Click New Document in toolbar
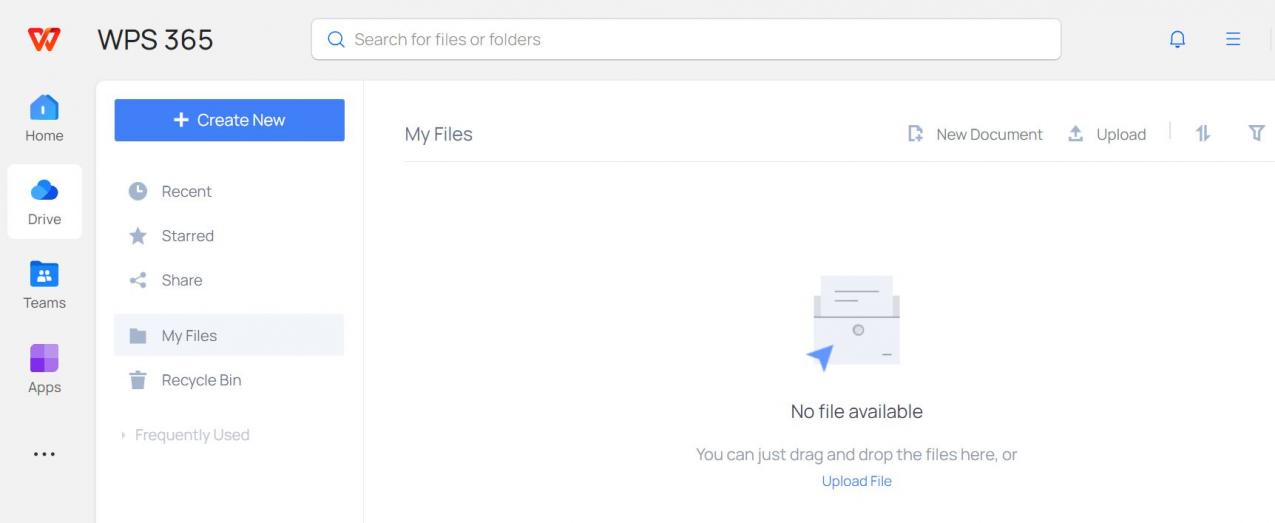 click(975, 134)
